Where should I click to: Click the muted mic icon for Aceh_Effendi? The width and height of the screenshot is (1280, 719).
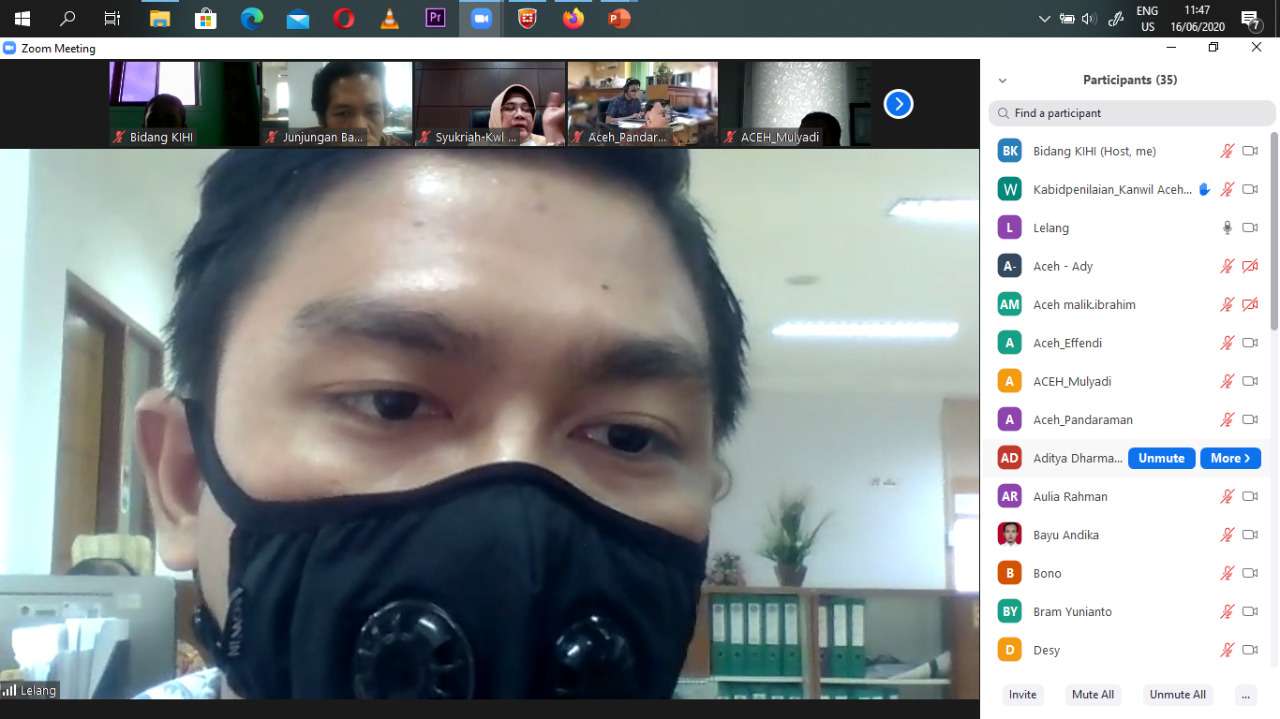1227,343
